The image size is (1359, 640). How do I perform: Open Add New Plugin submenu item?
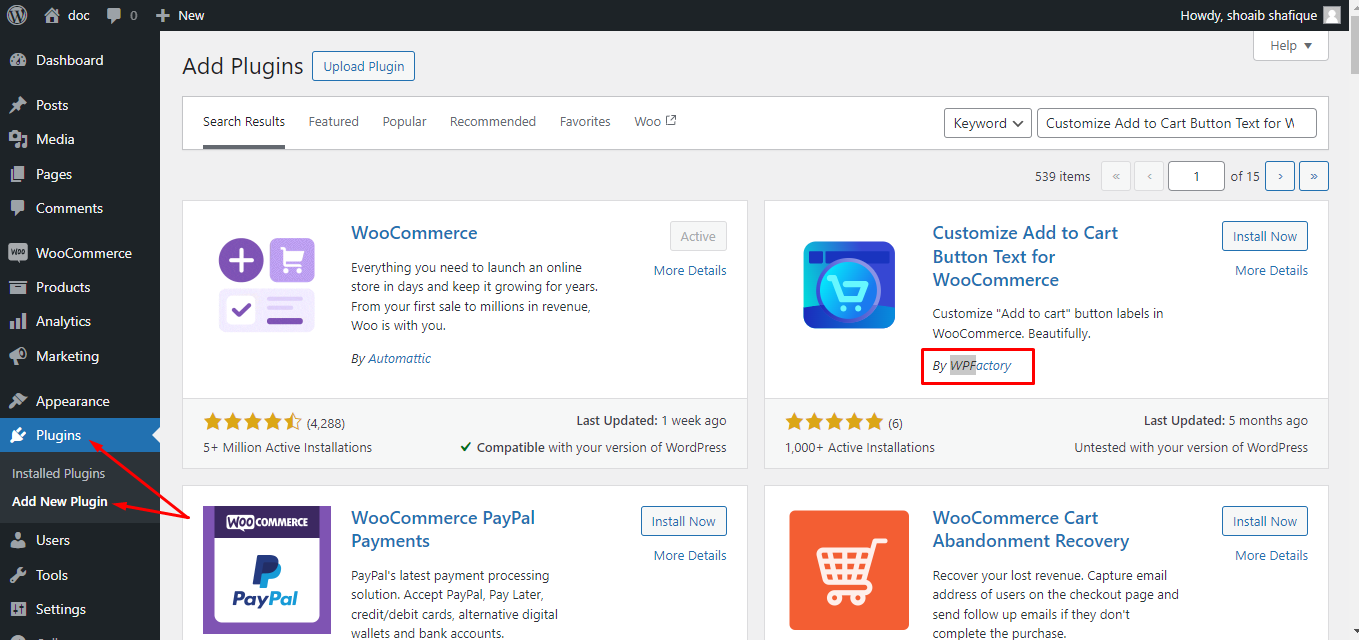pyautogui.click(x=60, y=501)
